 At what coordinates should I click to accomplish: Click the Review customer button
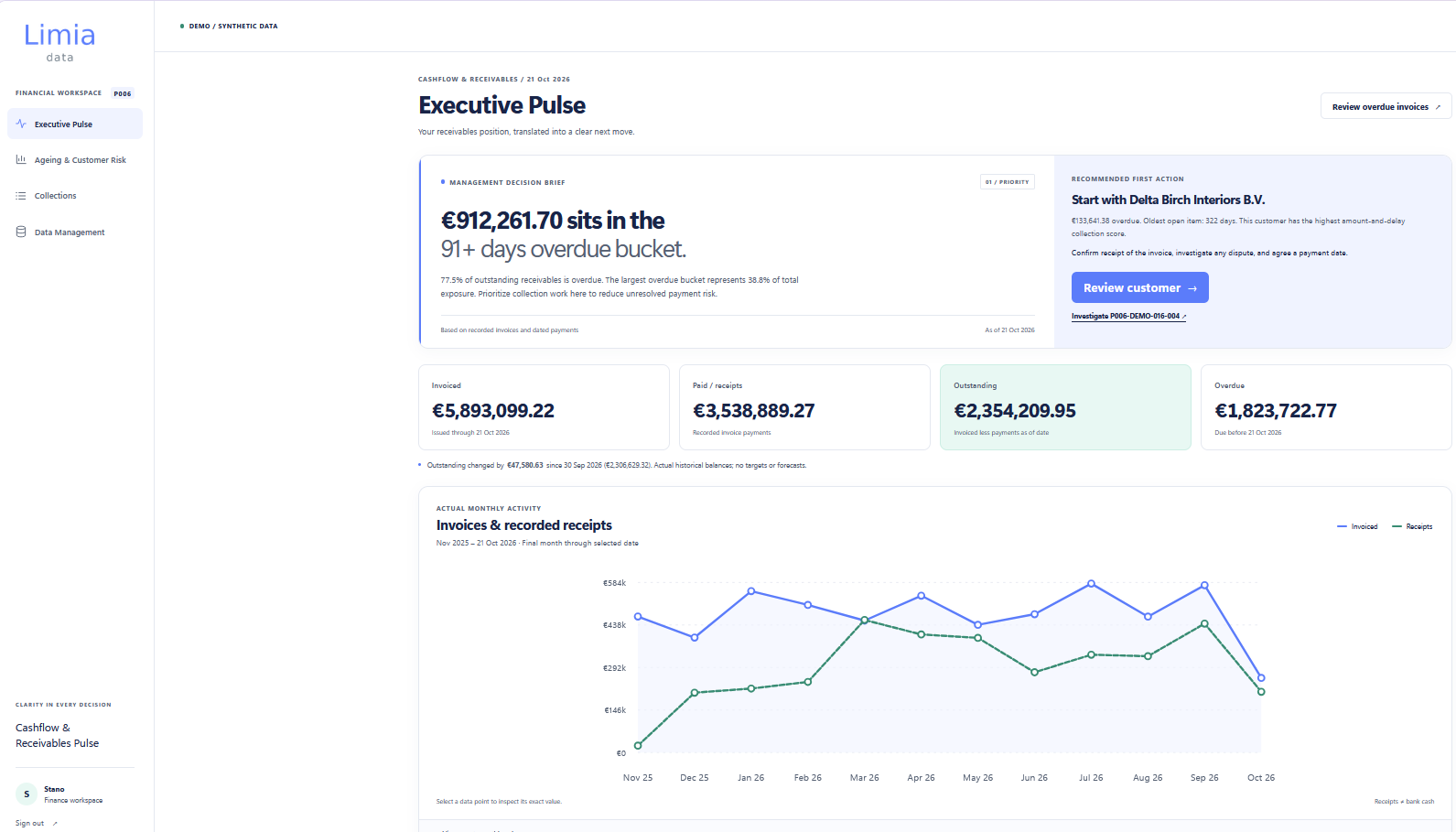click(1139, 287)
